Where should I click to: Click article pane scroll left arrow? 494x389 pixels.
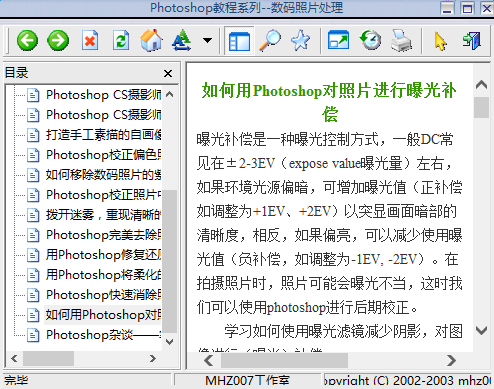click(208, 360)
